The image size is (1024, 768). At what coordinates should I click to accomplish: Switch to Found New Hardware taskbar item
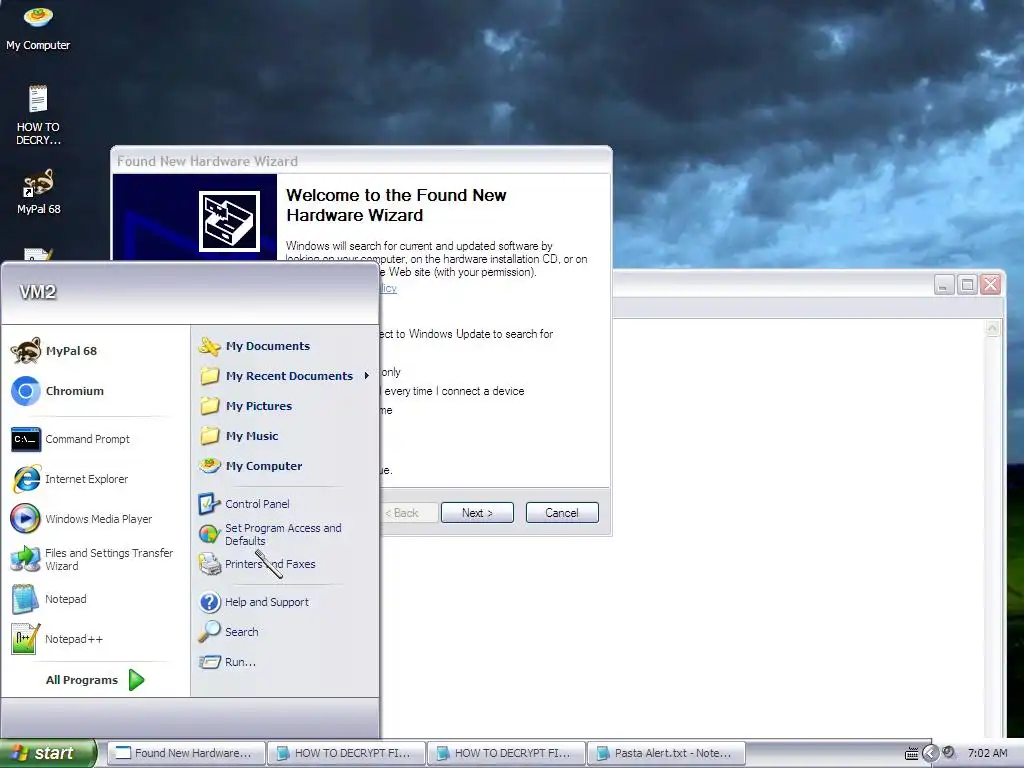(186, 753)
